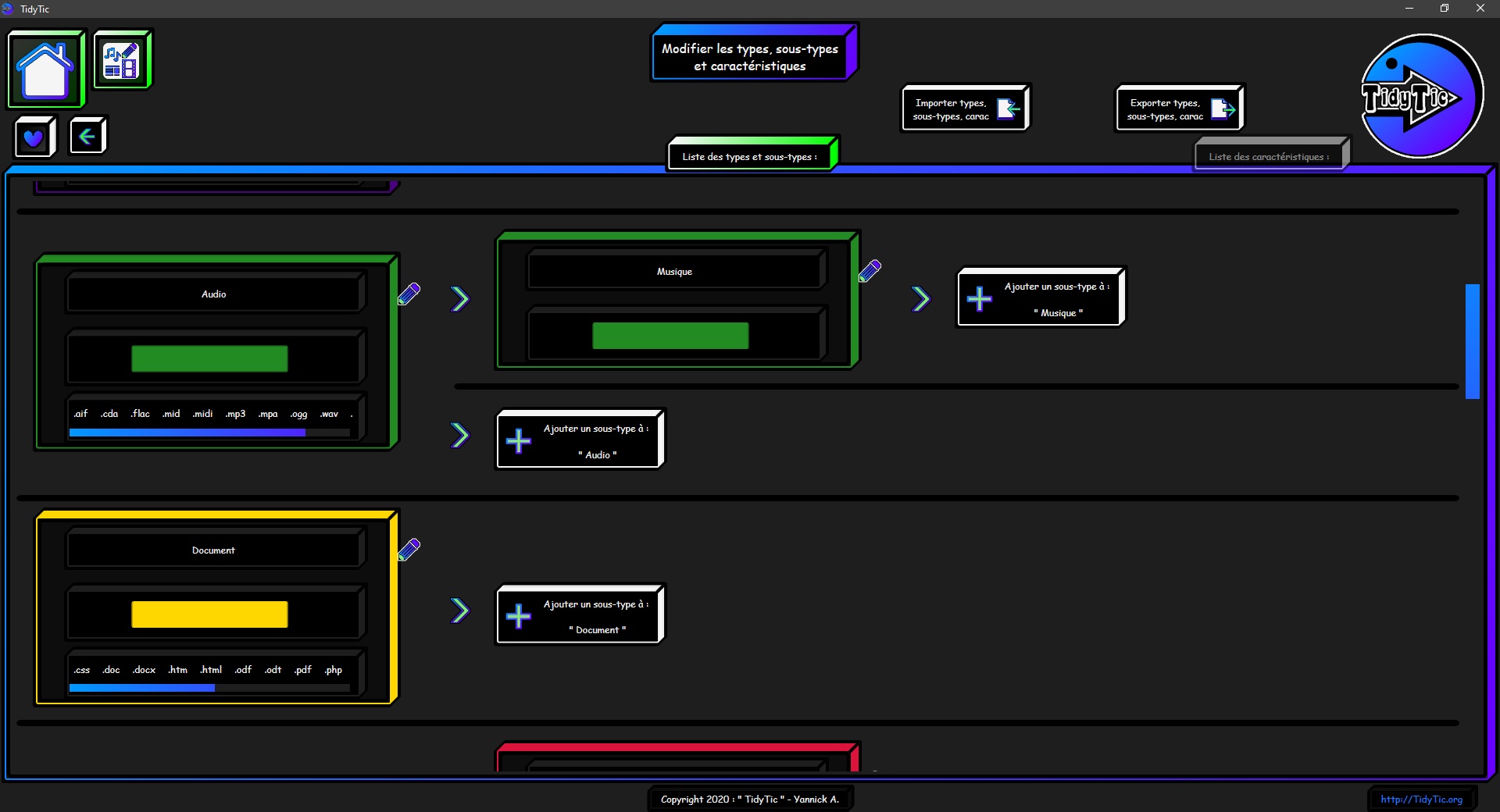
Task: Import types via Importer types, sous-types, carac
Action: (x=965, y=109)
